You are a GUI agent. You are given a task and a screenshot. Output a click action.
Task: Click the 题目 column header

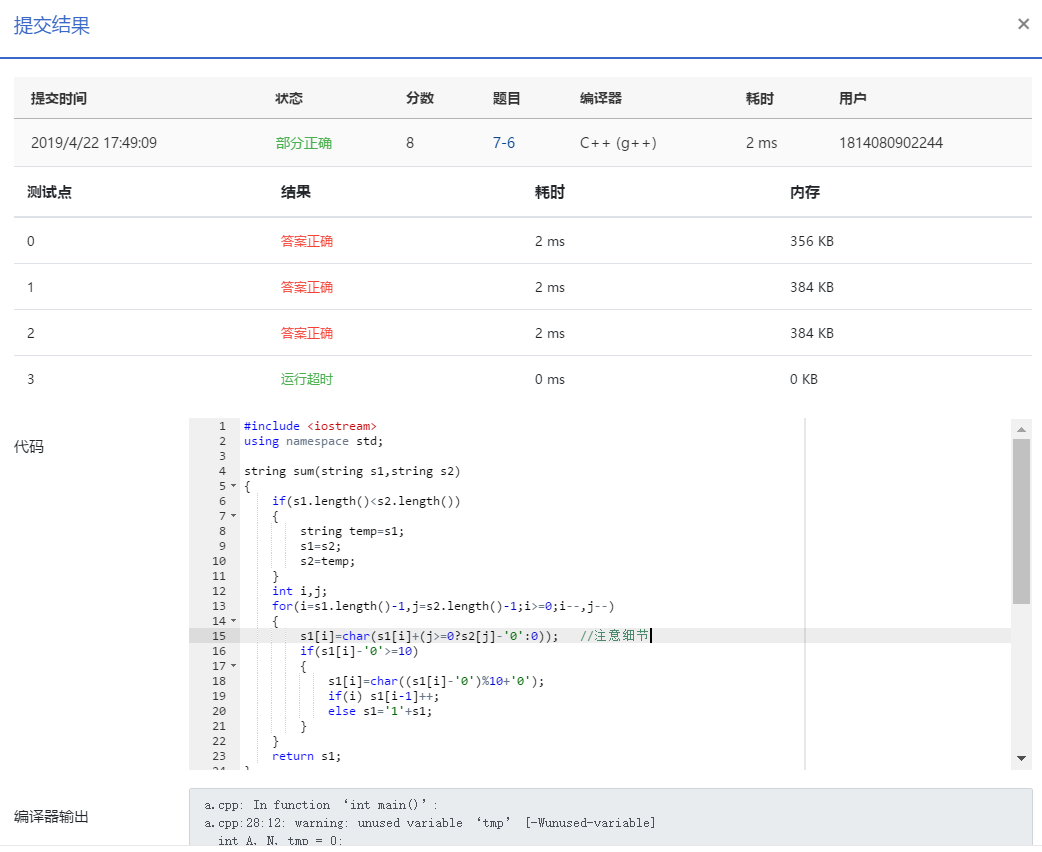[x=506, y=98]
